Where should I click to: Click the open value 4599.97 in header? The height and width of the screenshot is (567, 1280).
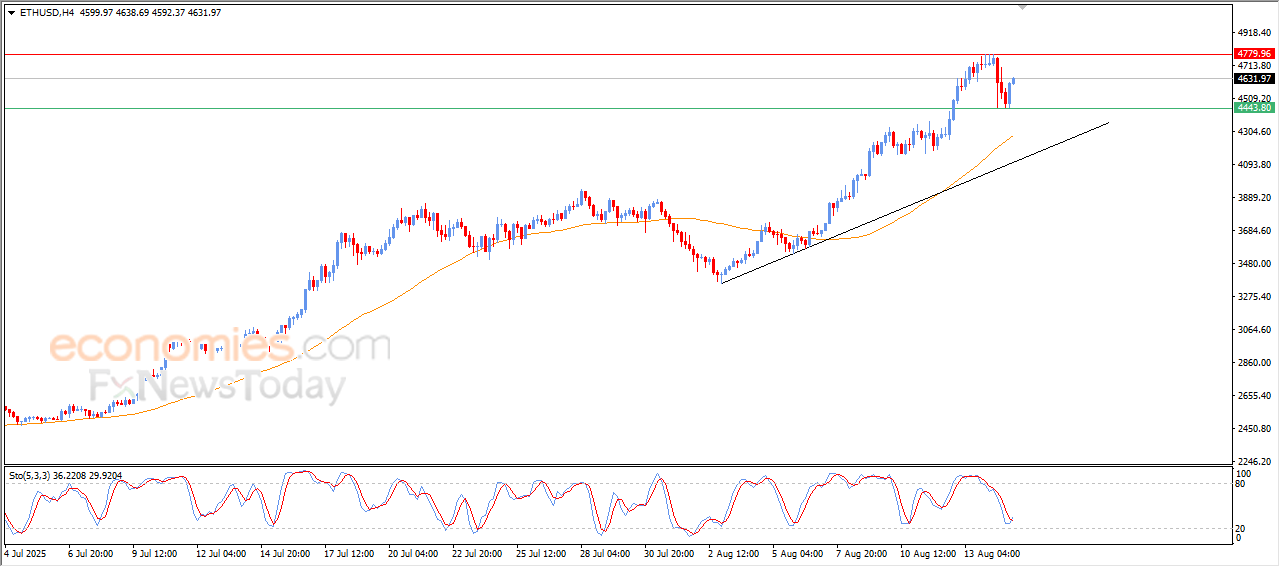[96, 13]
